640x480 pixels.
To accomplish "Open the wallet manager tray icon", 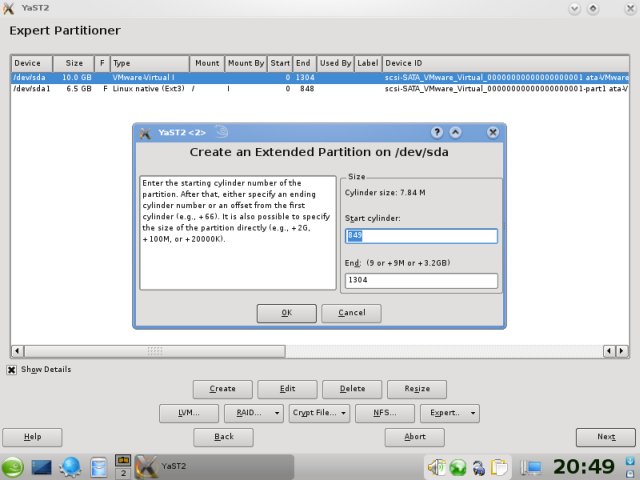I will click(x=479, y=467).
